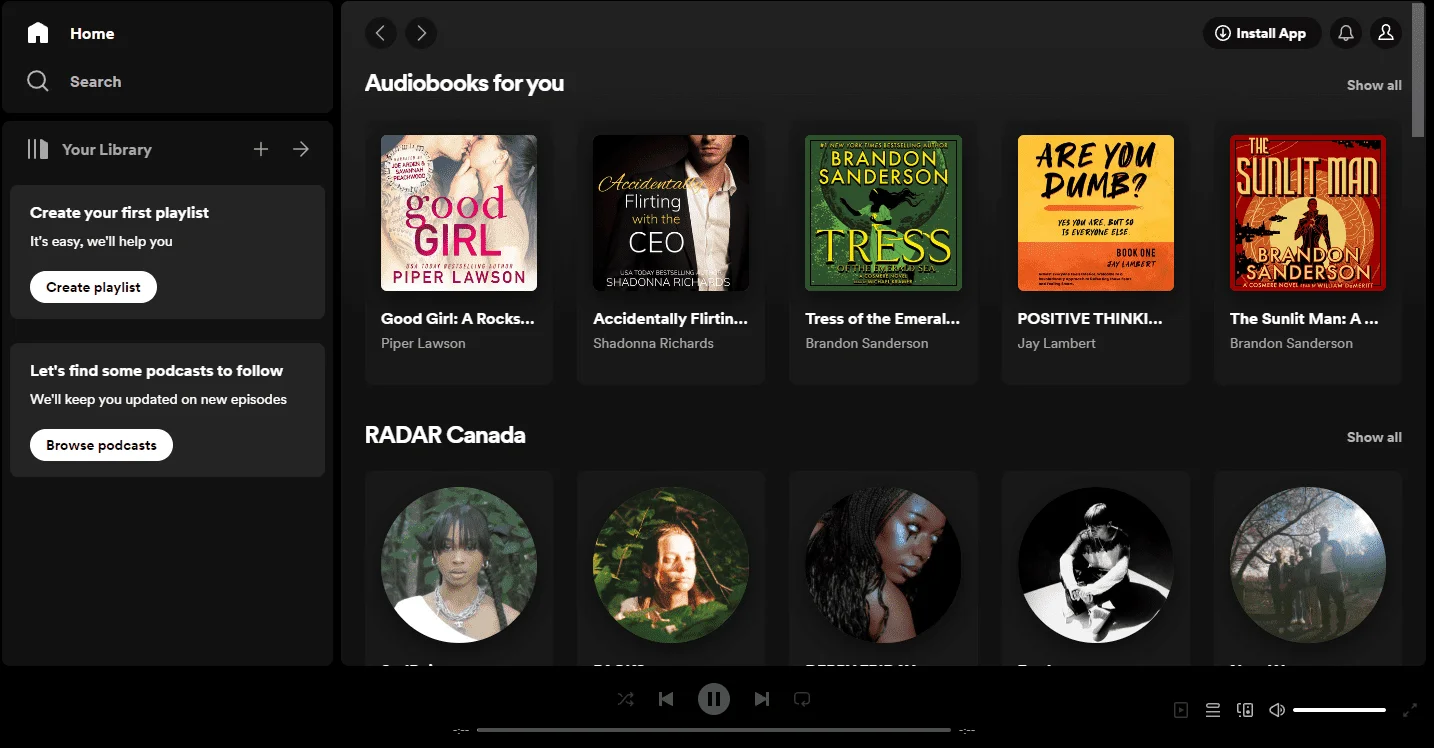Screen dimensions: 1434x748
Task: Click the Create playlist button
Action: coord(93,287)
